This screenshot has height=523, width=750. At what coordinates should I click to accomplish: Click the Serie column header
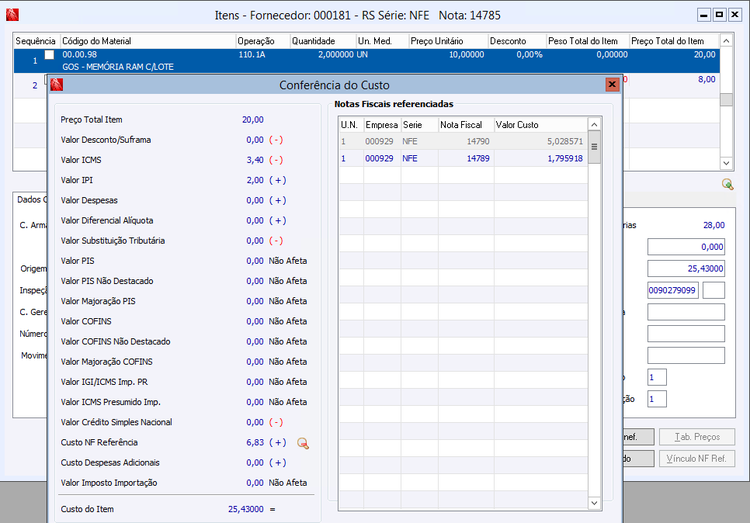coord(419,125)
